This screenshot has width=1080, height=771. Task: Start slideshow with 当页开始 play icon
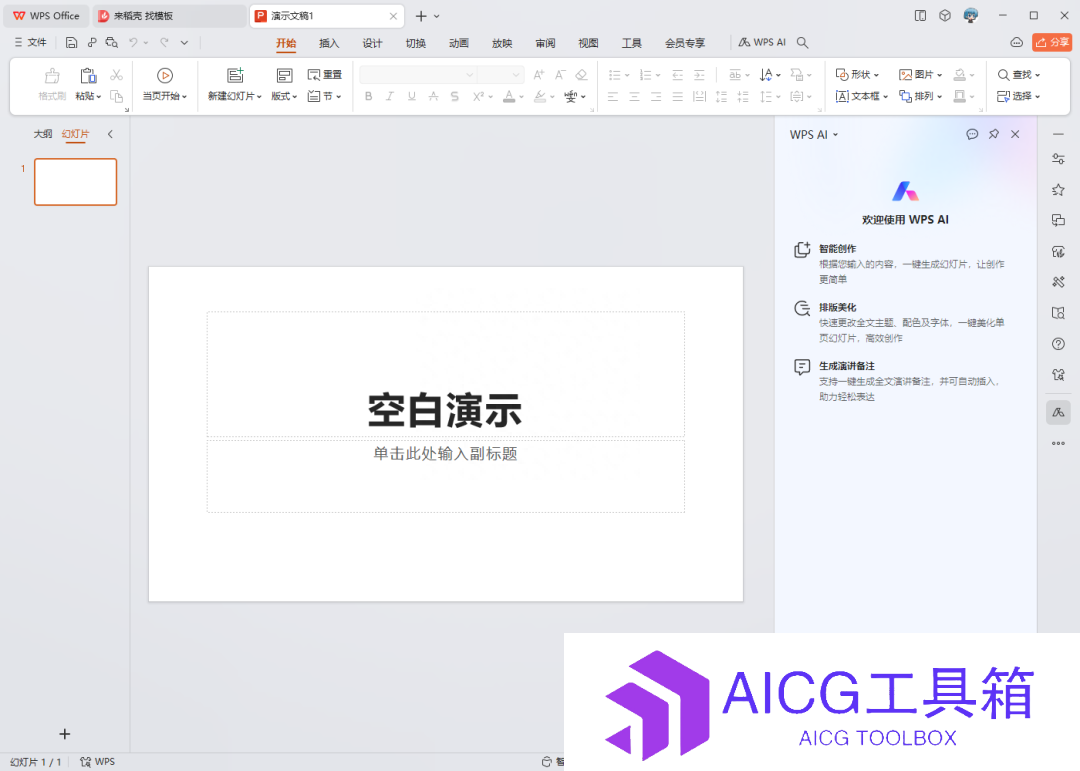click(x=165, y=75)
